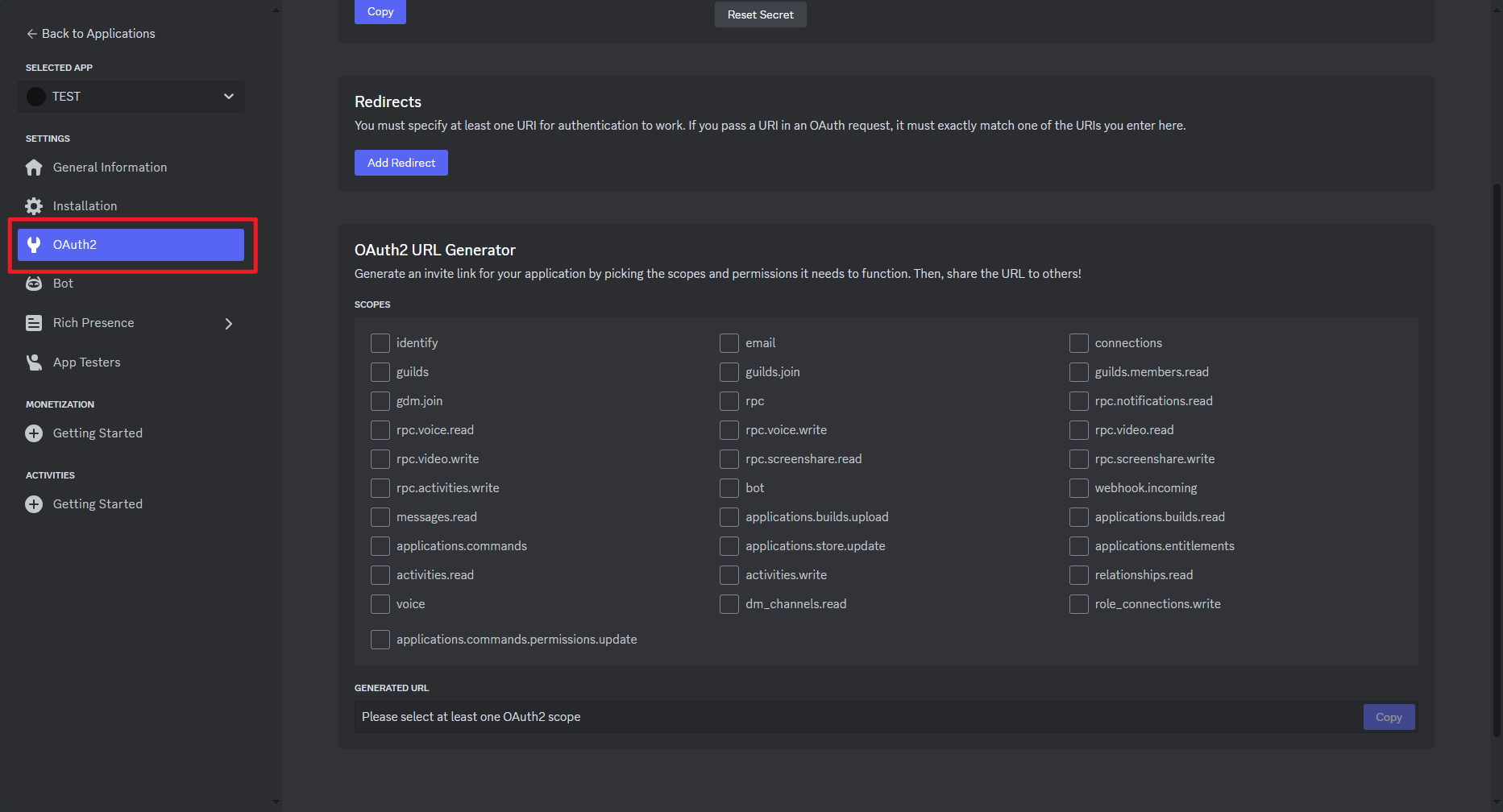Click the App Testers person icon
This screenshot has width=1503, height=812.
tap(34, 362)
